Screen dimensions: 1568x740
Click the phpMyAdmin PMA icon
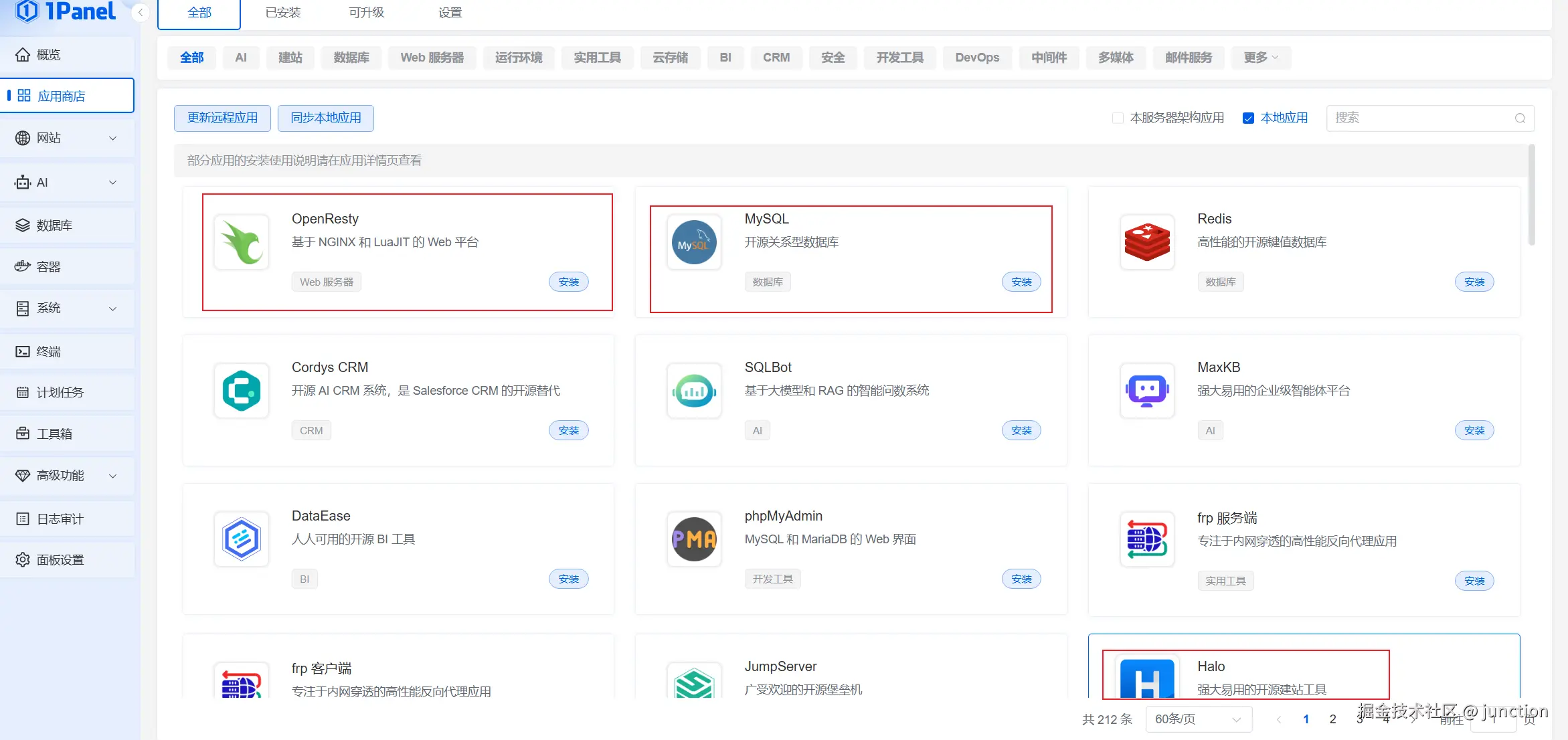(x=694, y=539)
